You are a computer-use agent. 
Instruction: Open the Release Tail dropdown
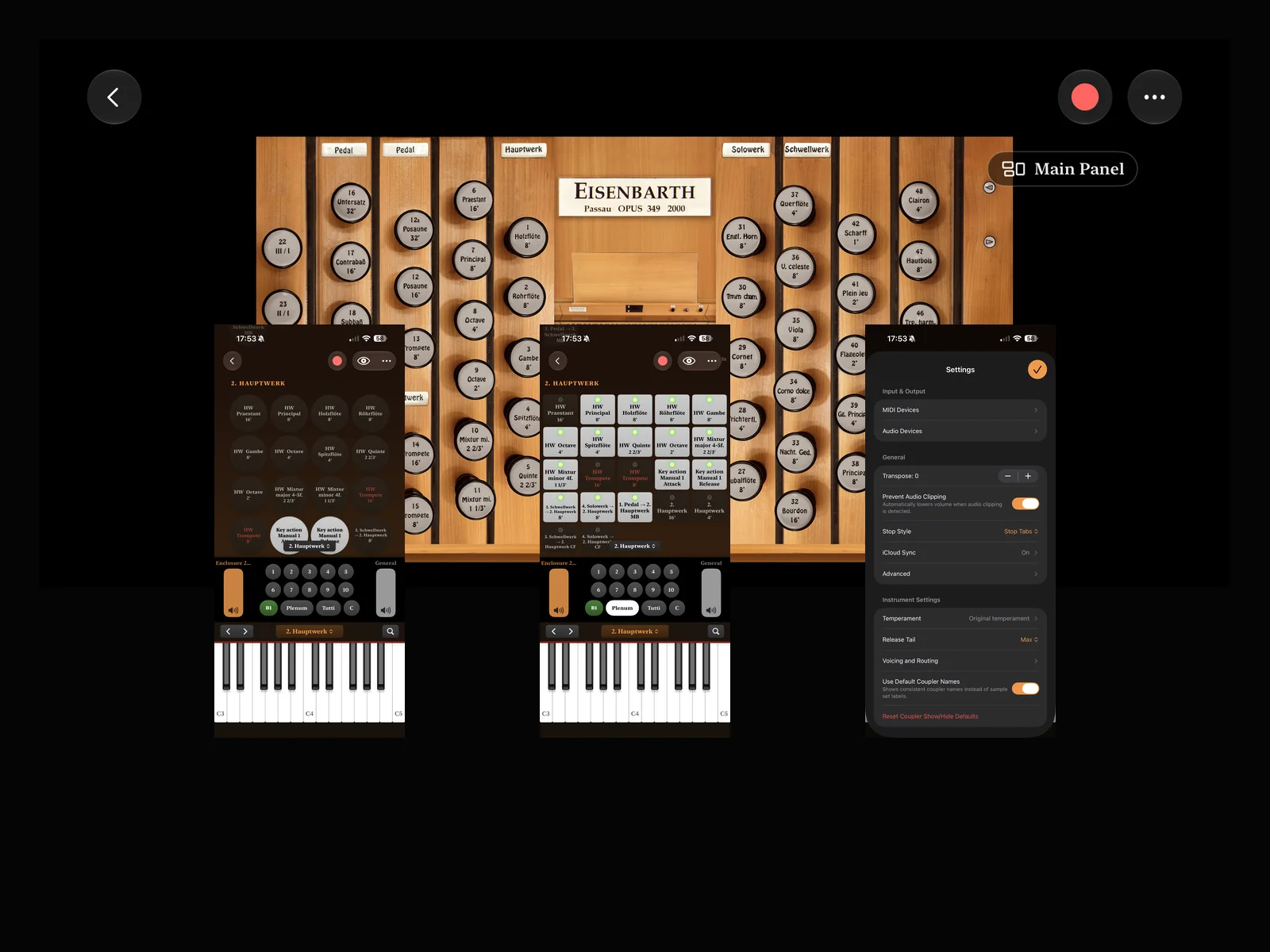[1029, 639]
